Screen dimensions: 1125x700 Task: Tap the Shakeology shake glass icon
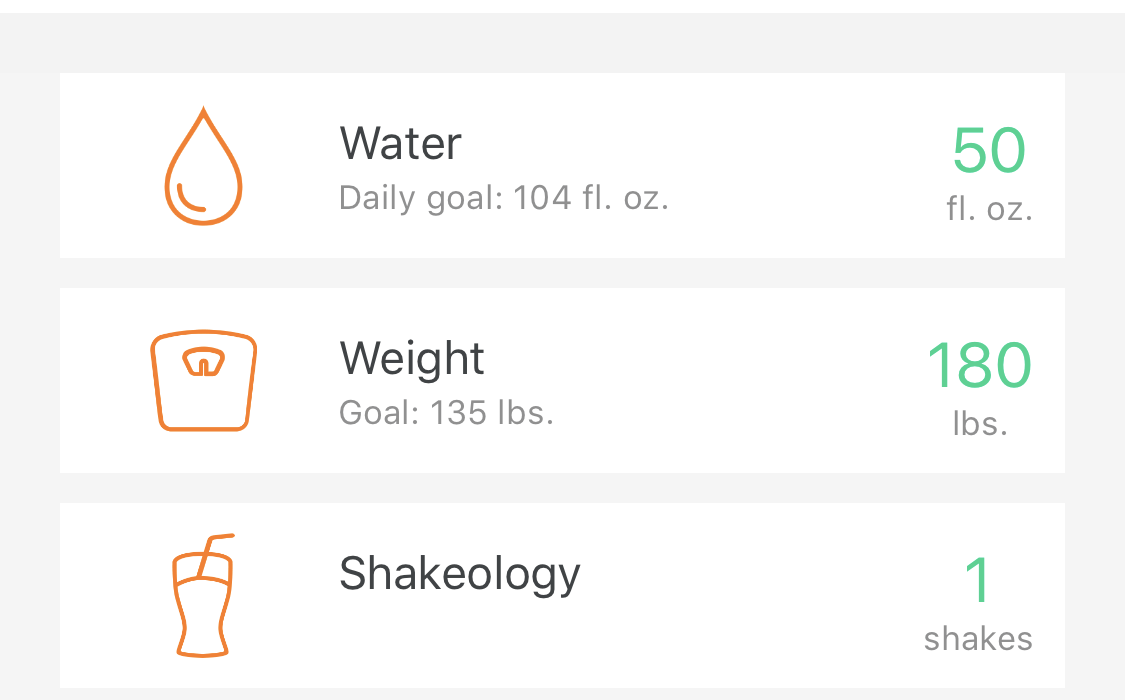coord(204,595)
